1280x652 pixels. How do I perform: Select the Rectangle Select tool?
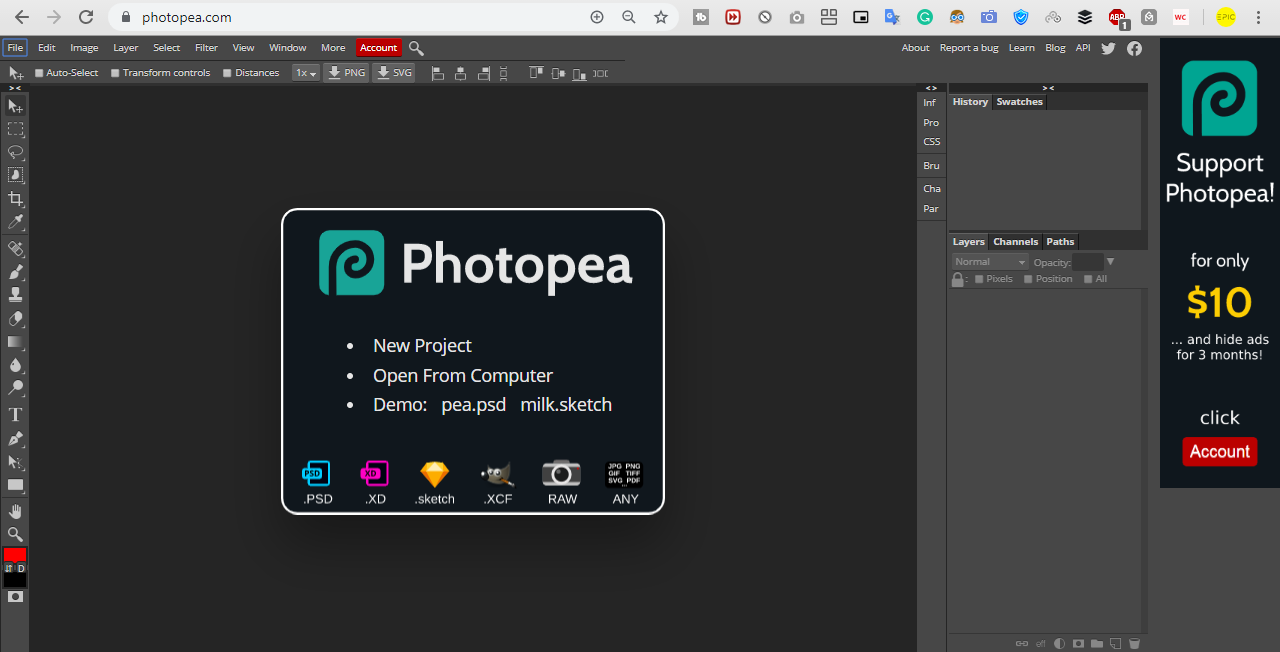(15, 129)
